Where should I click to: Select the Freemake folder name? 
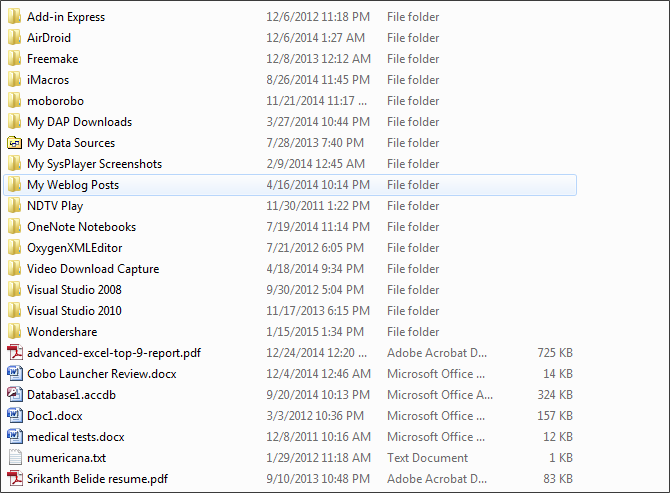[52, 59]
